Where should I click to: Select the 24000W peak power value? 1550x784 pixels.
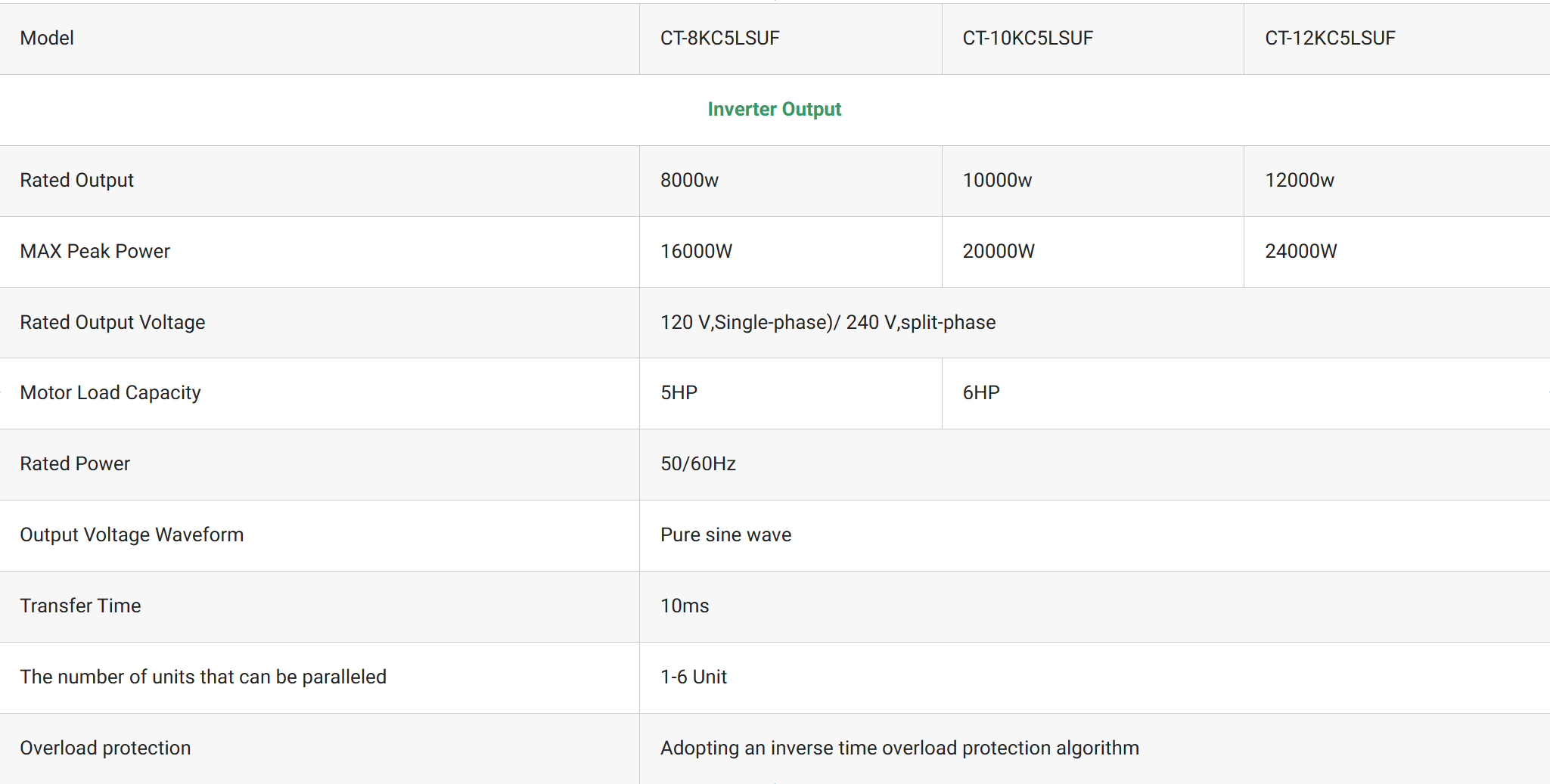point(1301,251)
